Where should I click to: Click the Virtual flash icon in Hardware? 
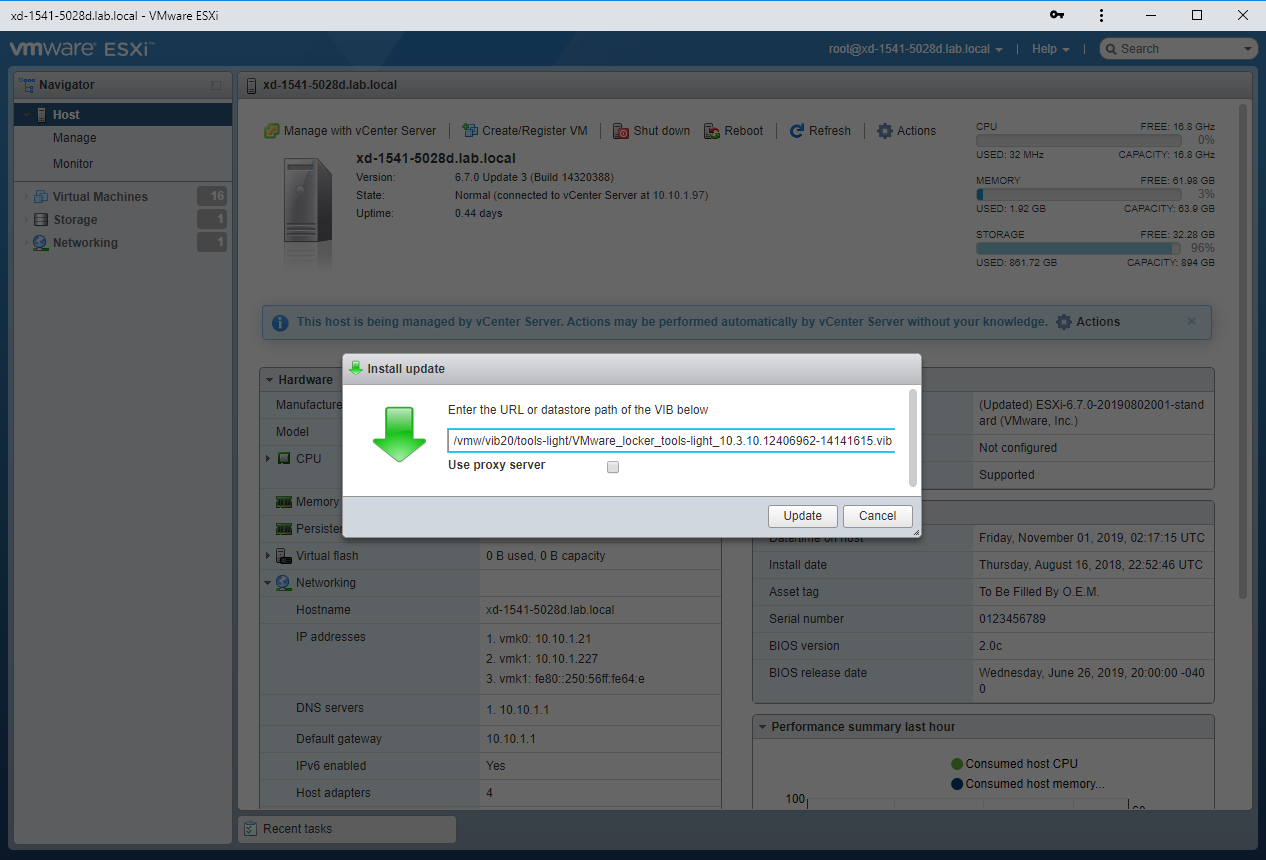coord(284,556)
